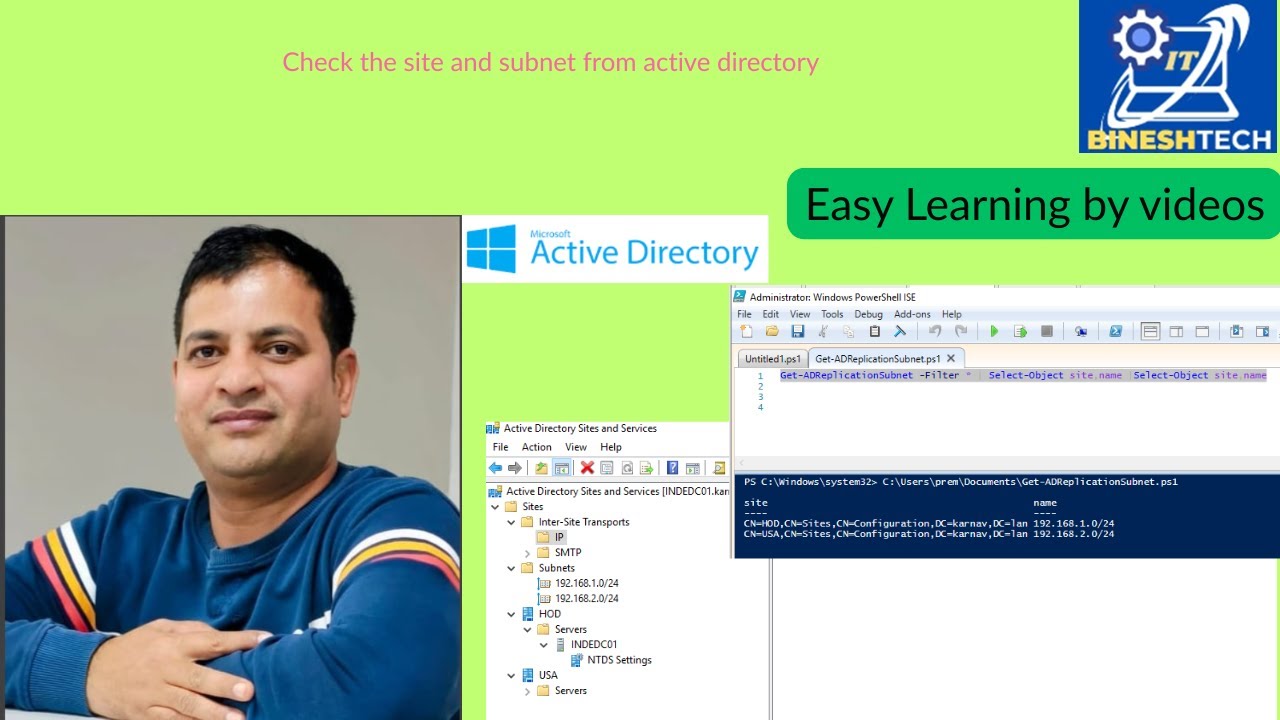Click Stop Operation square icon in ISE
This screenshot has width=1280, height=720.
coord(1047,331)
